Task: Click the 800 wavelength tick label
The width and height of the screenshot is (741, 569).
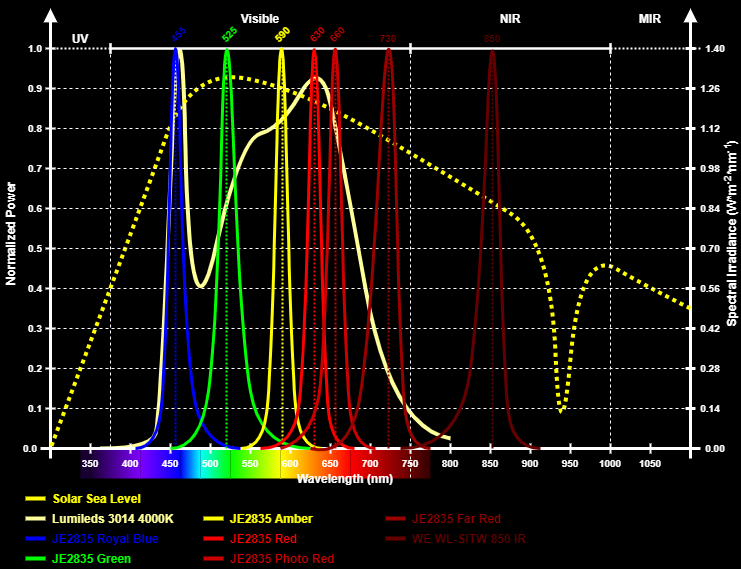Action: (450, 464)
